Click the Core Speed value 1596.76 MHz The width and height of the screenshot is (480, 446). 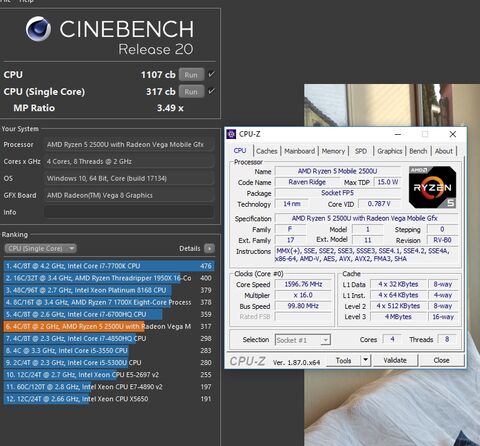(303, 284)
